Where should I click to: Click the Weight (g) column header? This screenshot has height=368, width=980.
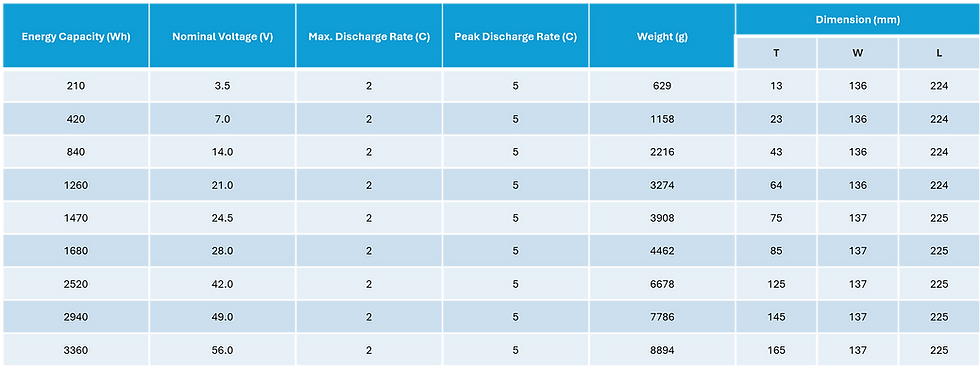662,36
